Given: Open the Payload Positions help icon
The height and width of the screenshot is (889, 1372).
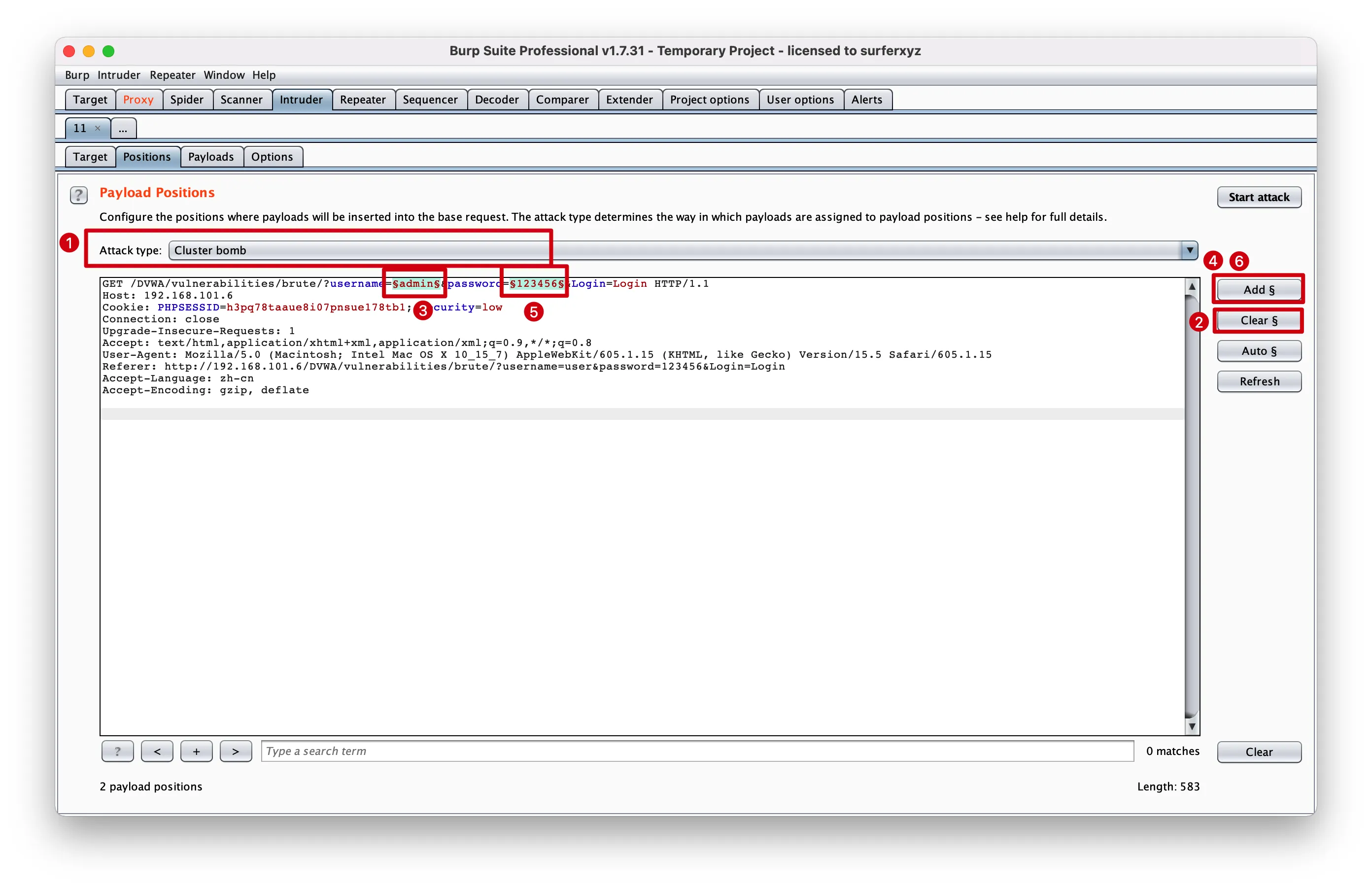Looking at the screenshot, I should [x=78, y=195].
